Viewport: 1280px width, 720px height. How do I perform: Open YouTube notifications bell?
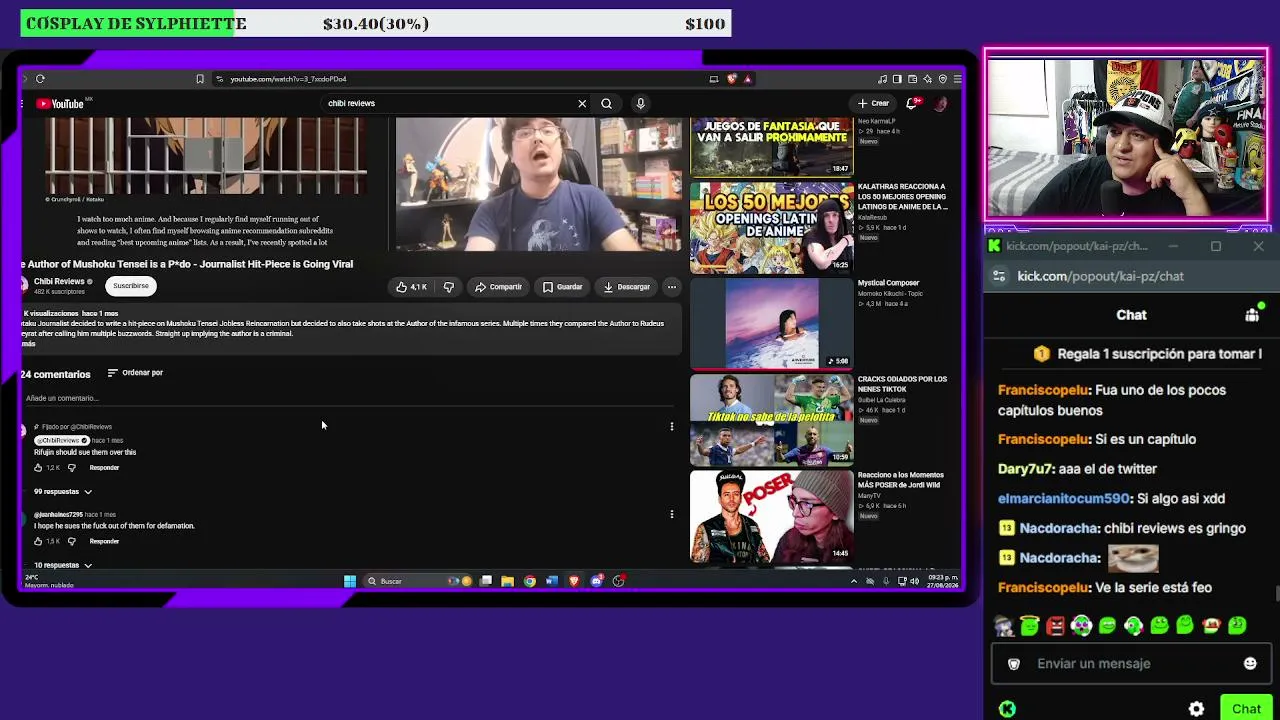point(912,103)
